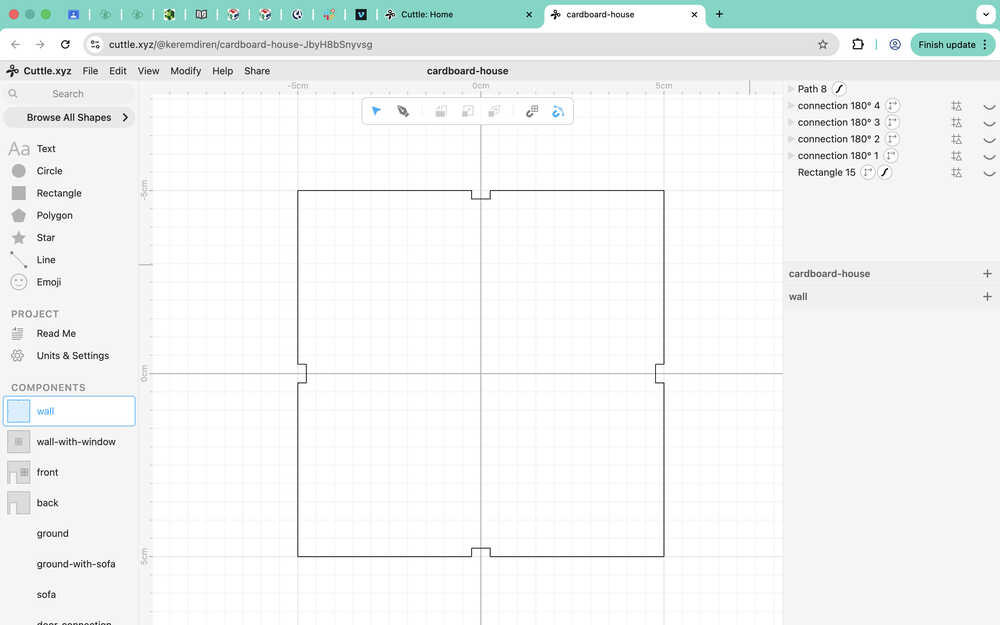Open the Share menu
Screen dimensions: 1000x625
point(257,71)
